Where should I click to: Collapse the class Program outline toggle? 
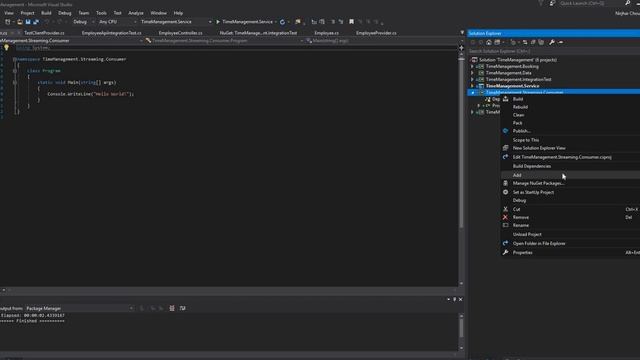tap(15, 71)
